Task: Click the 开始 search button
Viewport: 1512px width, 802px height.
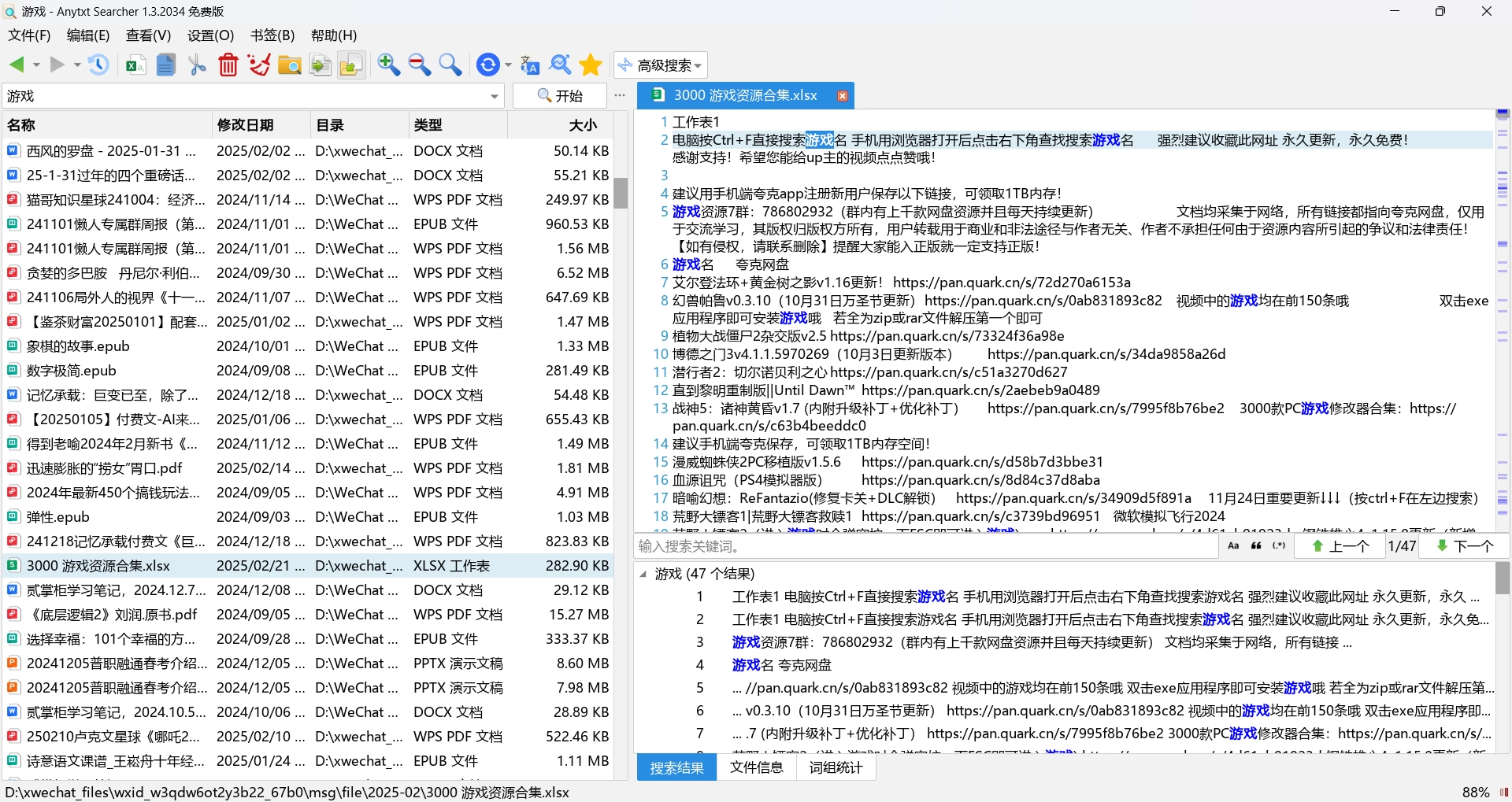Action: point(560,96)
